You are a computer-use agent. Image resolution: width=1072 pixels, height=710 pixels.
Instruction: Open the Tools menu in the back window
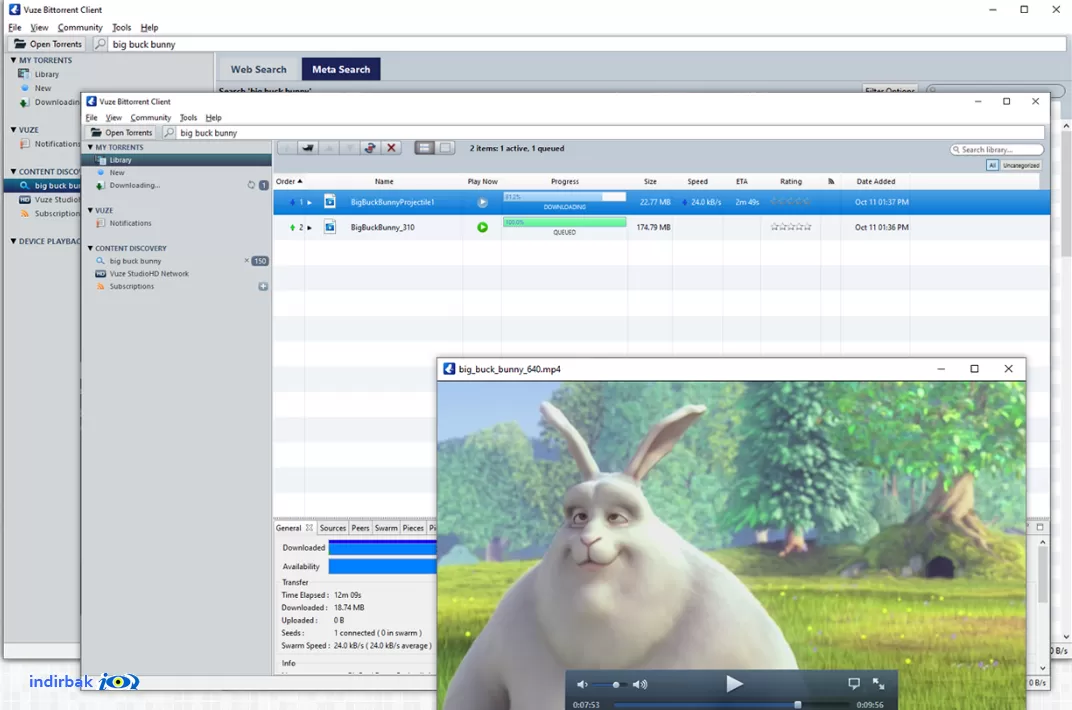122,27
